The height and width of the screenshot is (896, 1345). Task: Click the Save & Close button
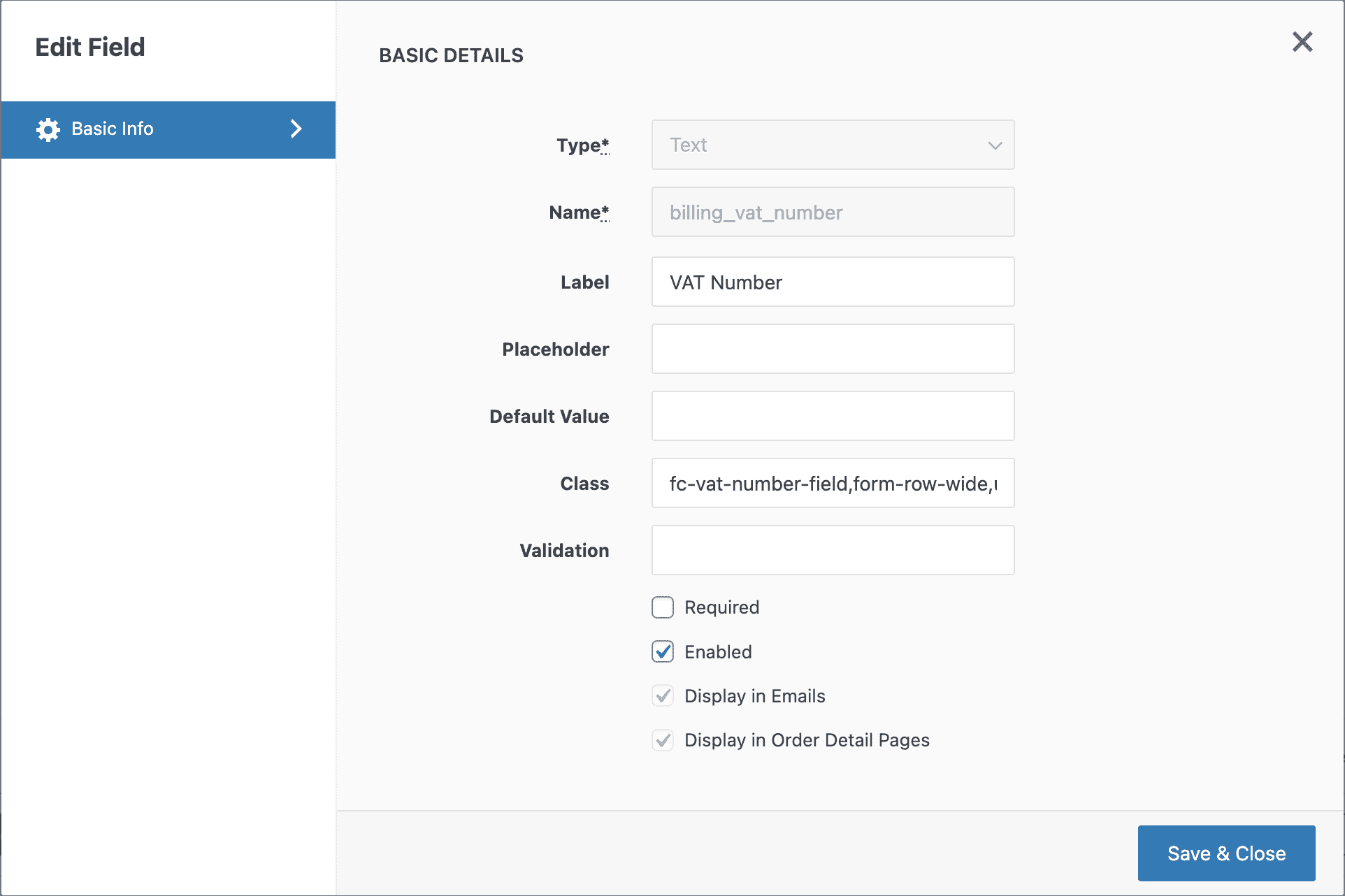pyautogui.click(x=1225, y=853)
